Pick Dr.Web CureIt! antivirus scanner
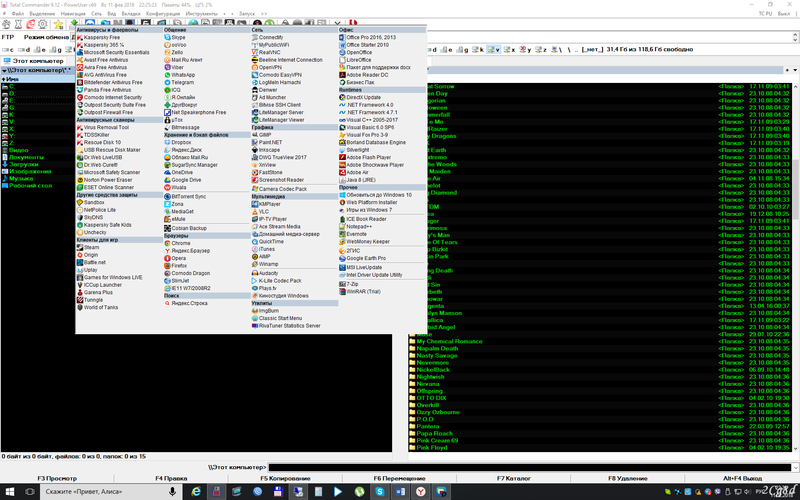The height and width of the screenshot is (500, 800). (97, 165)
